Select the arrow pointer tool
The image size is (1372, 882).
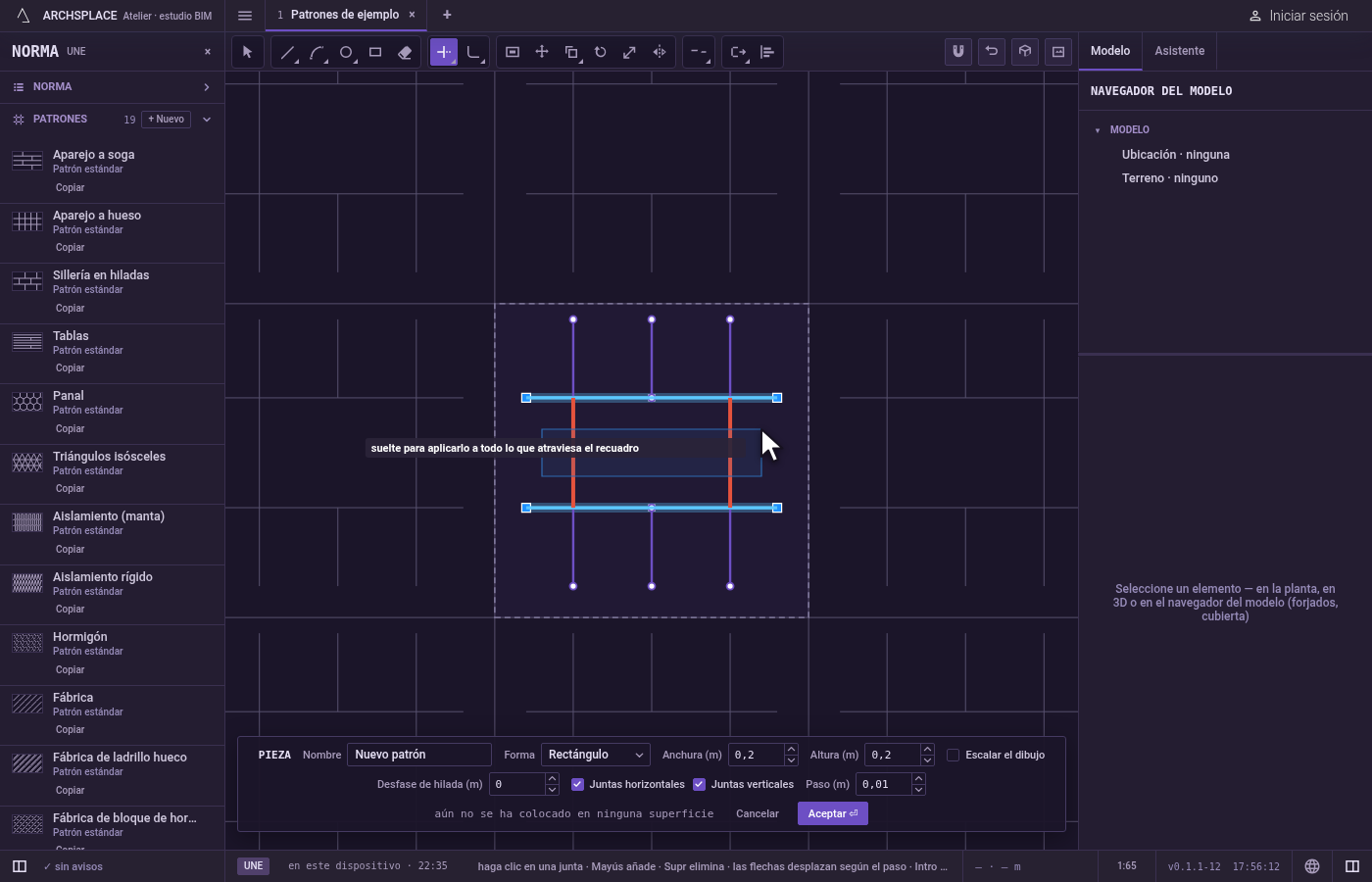point(247,52)
